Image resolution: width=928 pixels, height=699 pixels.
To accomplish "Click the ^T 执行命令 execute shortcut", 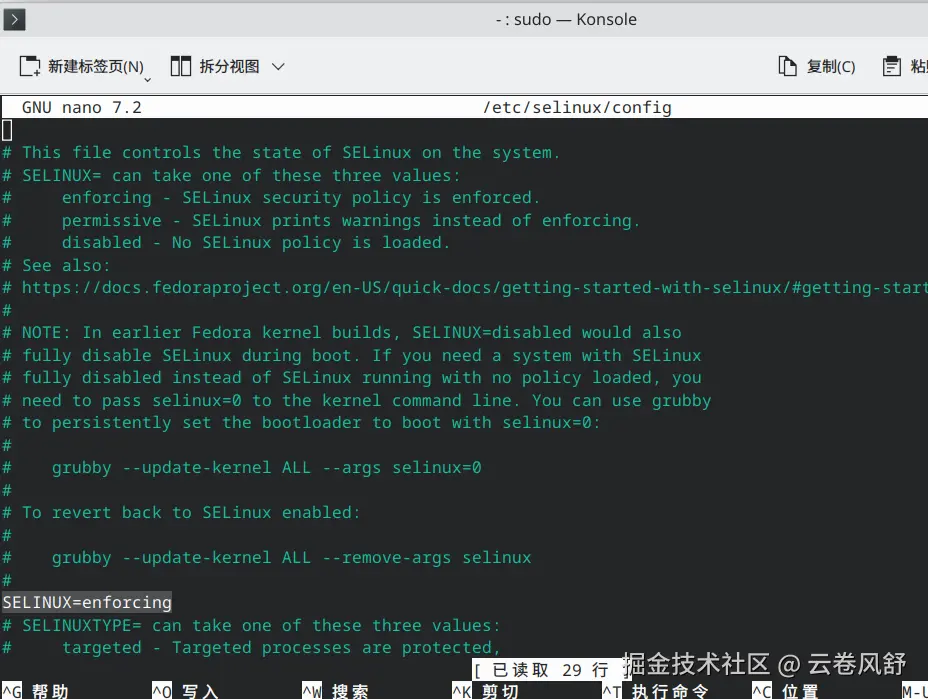I will (656, 691).
